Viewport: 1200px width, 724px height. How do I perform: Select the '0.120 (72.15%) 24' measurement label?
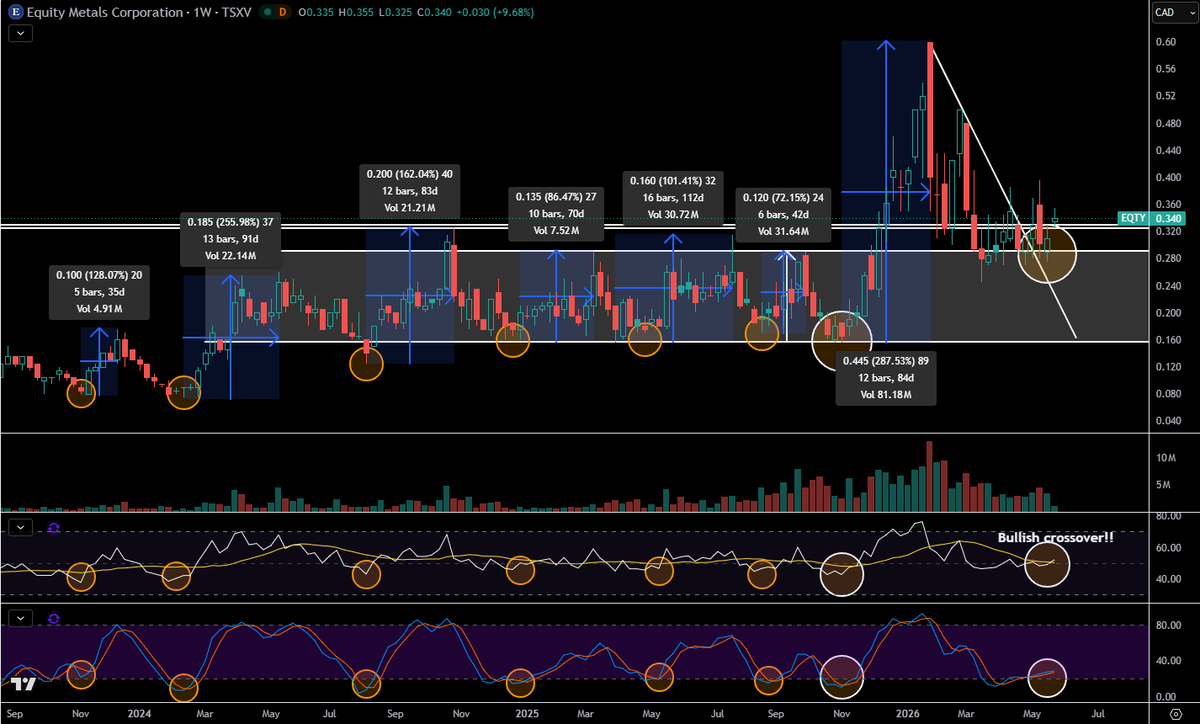[x=784, y=214]
